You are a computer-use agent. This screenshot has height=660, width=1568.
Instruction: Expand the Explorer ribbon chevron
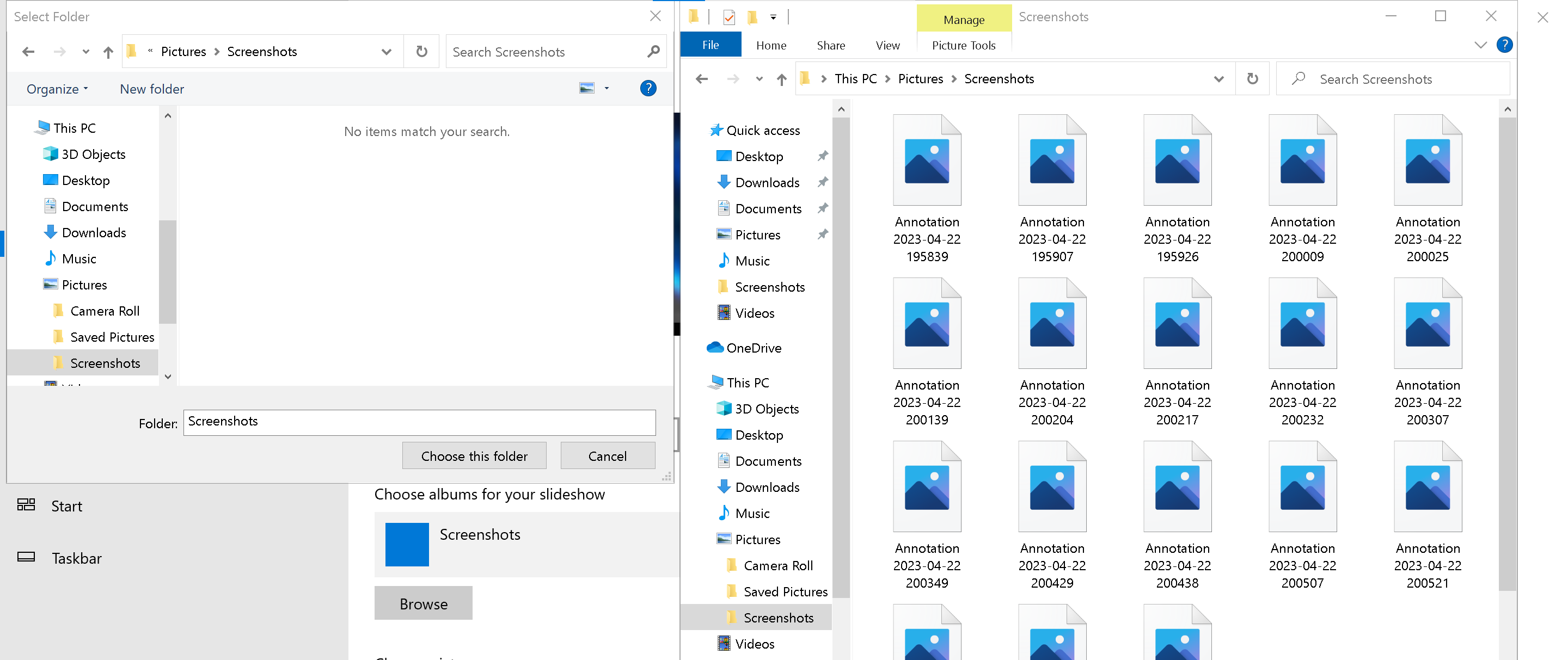click(1481, 45)
